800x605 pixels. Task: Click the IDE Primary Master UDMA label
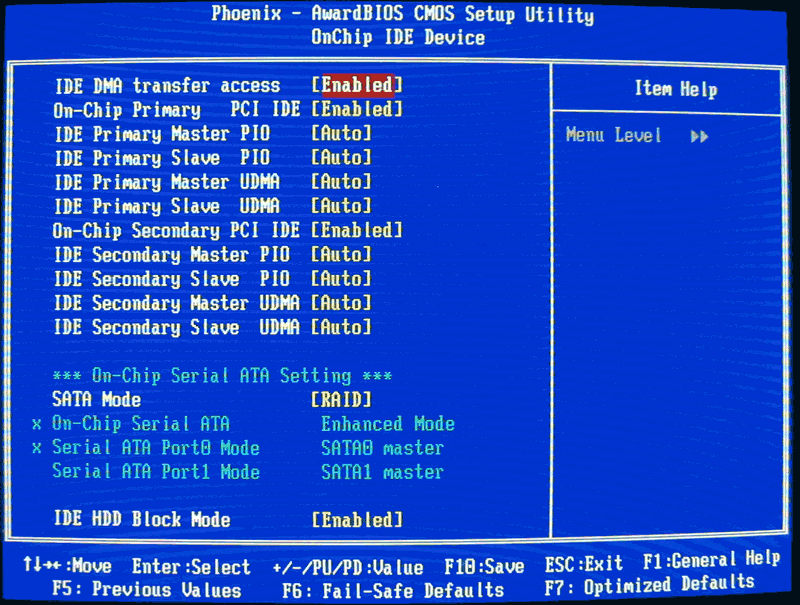(x=167, y=183)
